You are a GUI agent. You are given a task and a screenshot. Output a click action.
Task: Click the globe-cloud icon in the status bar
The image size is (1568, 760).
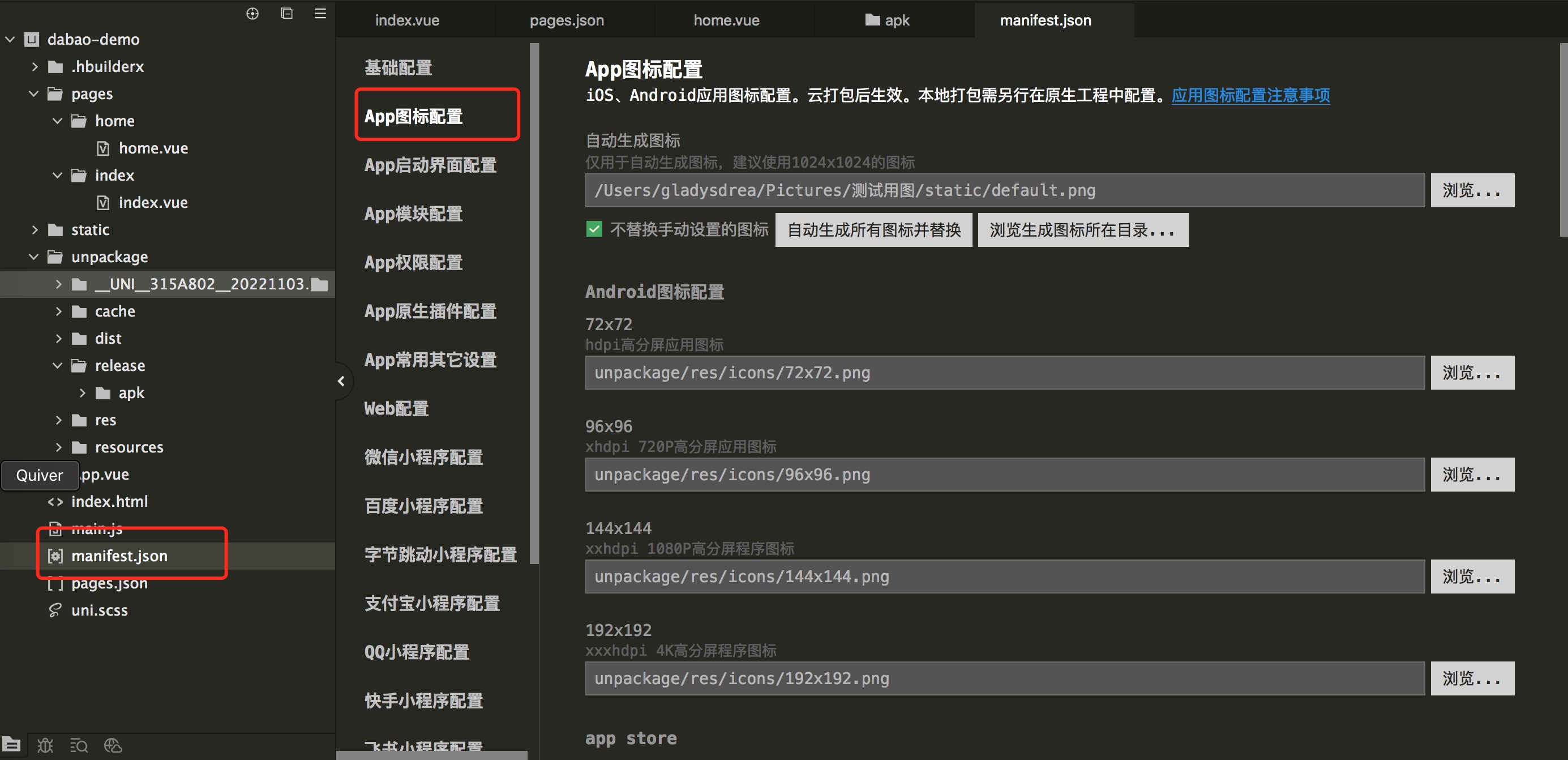click(113, 745)
